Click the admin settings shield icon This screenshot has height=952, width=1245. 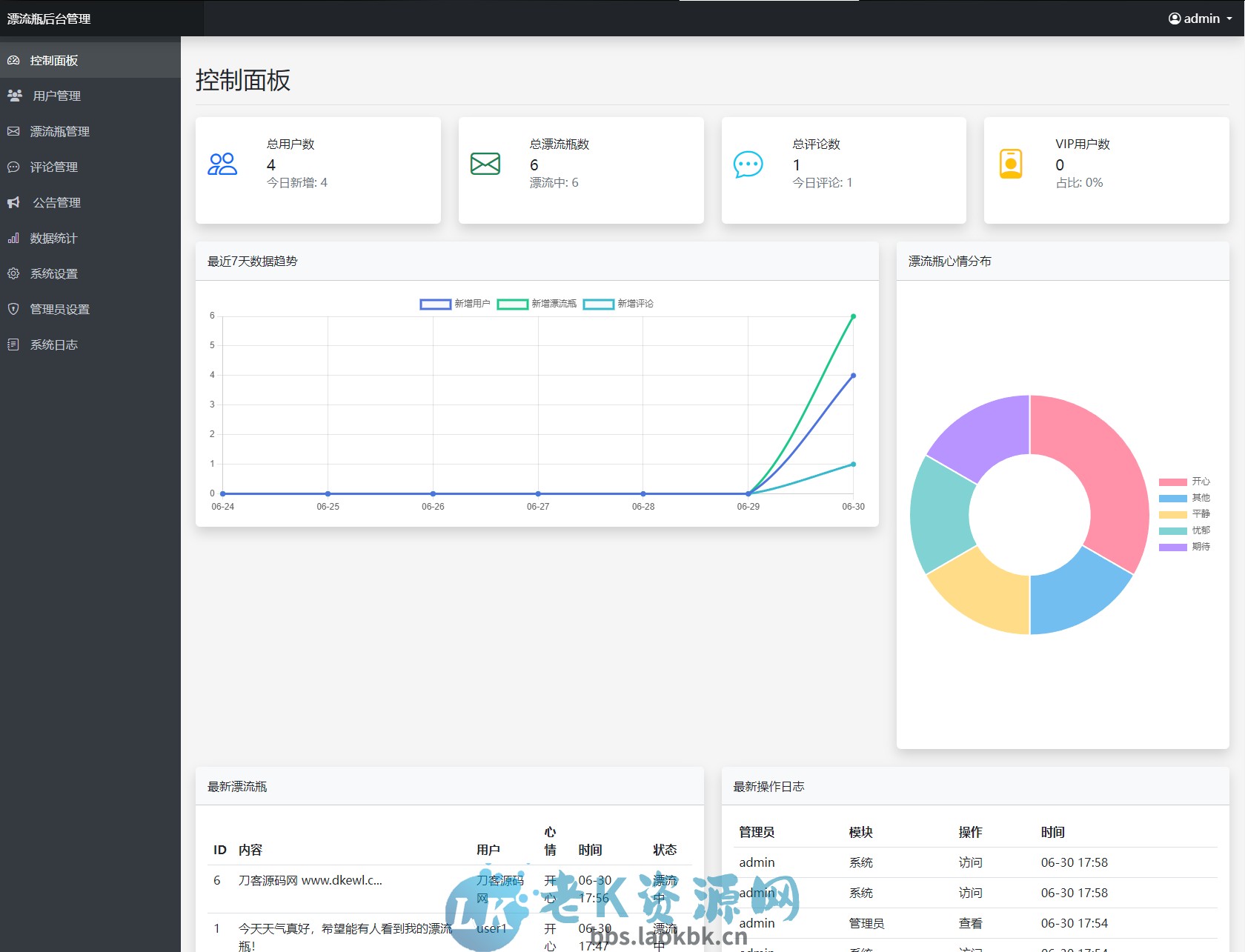point(13,309)
